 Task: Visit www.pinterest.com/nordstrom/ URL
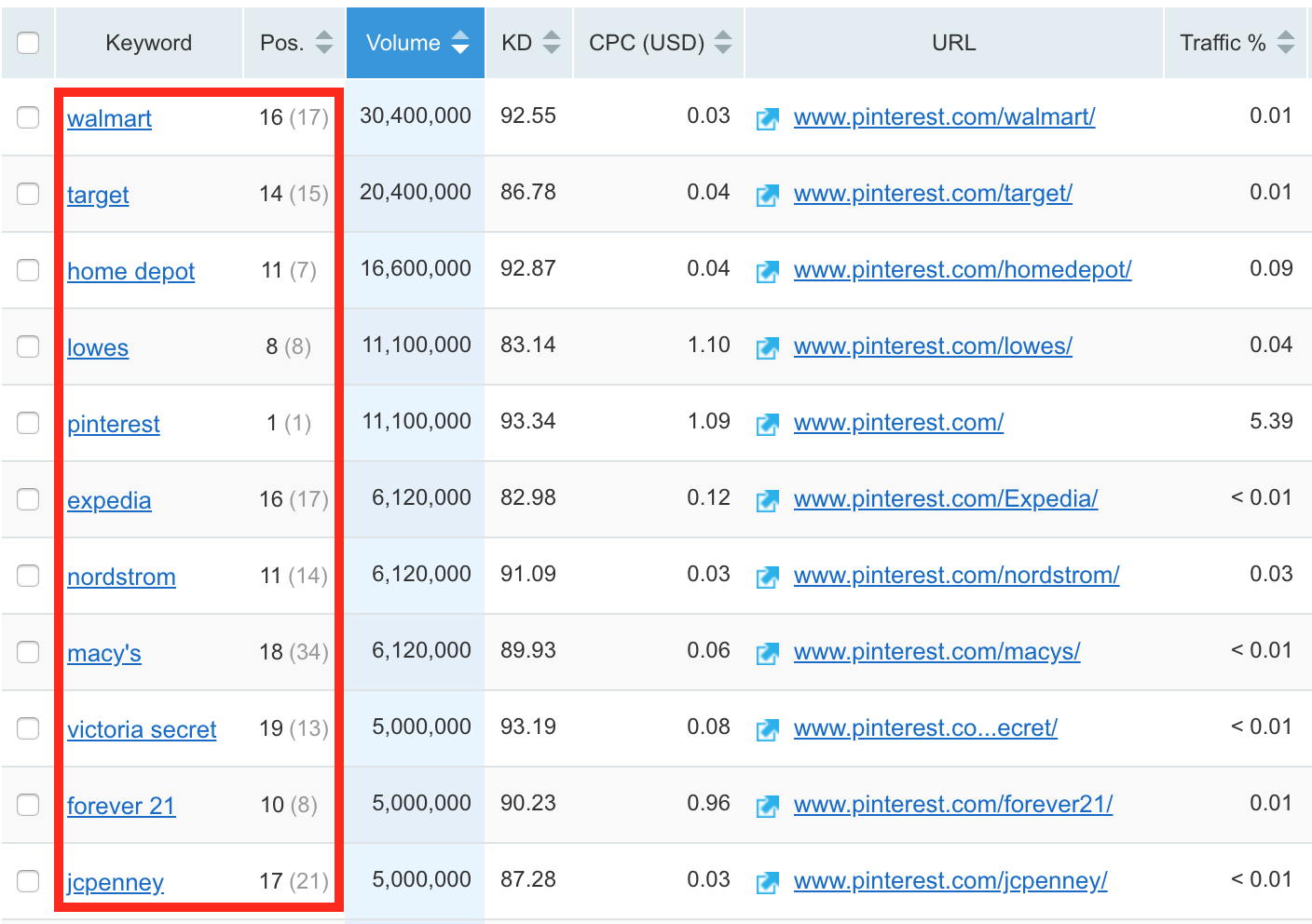point(956,576)
